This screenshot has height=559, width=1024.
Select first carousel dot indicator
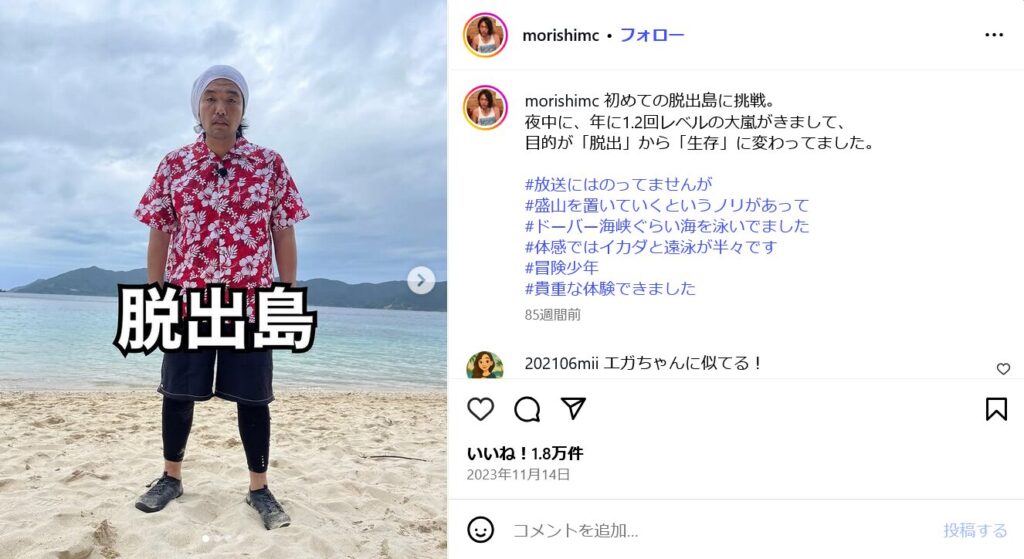[x=206, y=539]
